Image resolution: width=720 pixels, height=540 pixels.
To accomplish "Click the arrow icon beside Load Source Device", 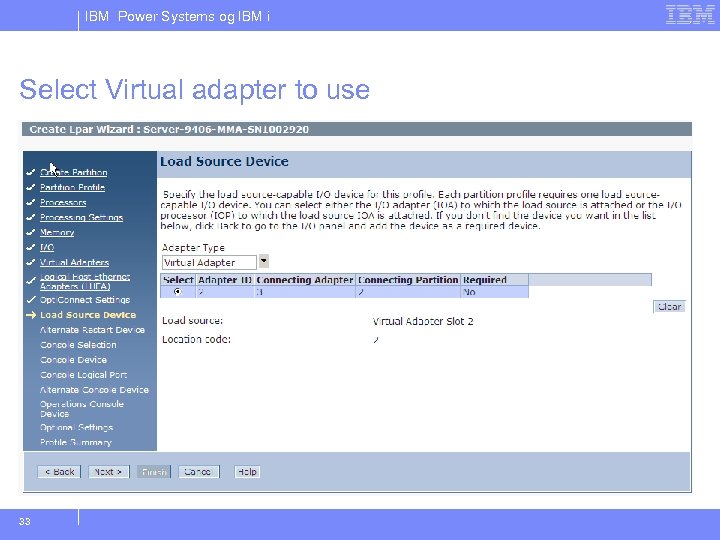I will click(31, 315).
